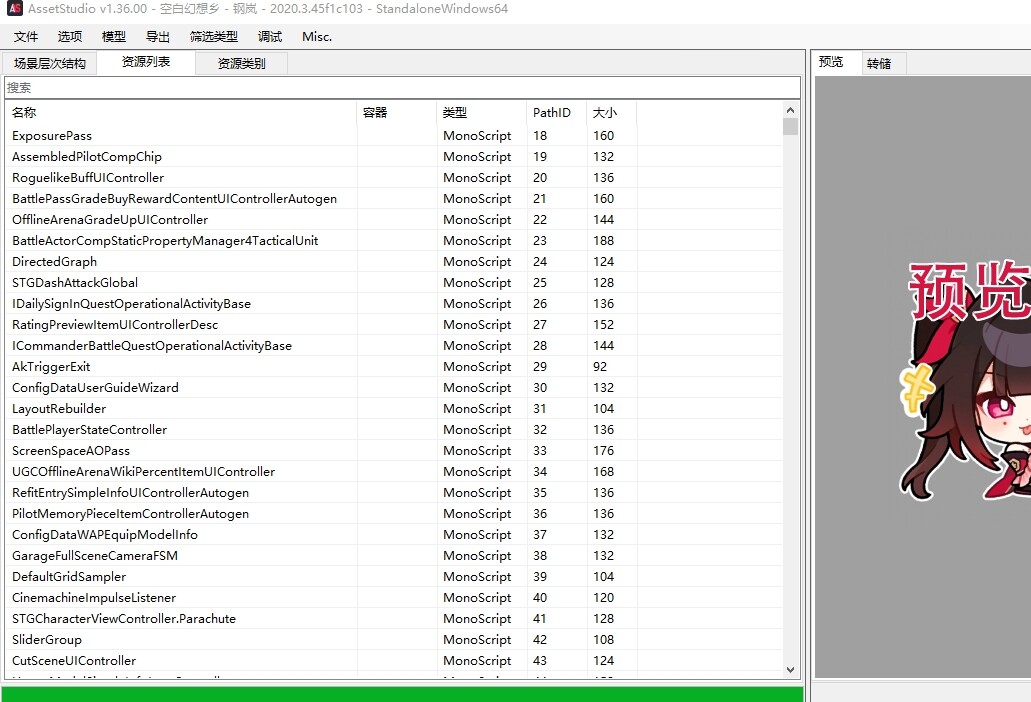Open the Misc. menu
1031x702 pixels.
click(x=317, y=37)
